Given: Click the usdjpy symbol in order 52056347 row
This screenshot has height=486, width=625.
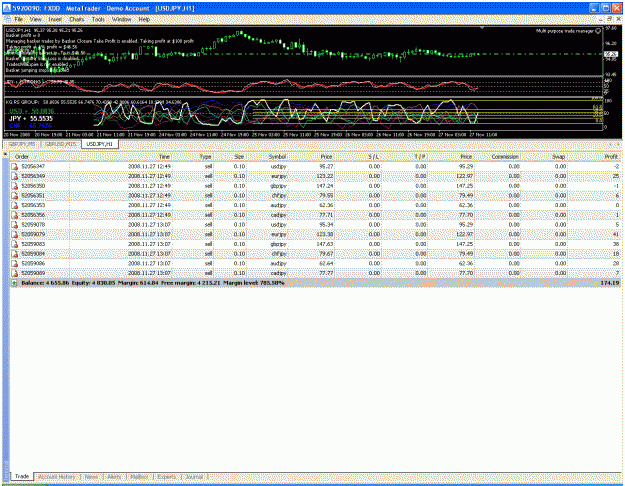Looking at the screenshot, I should coord(278,166).
